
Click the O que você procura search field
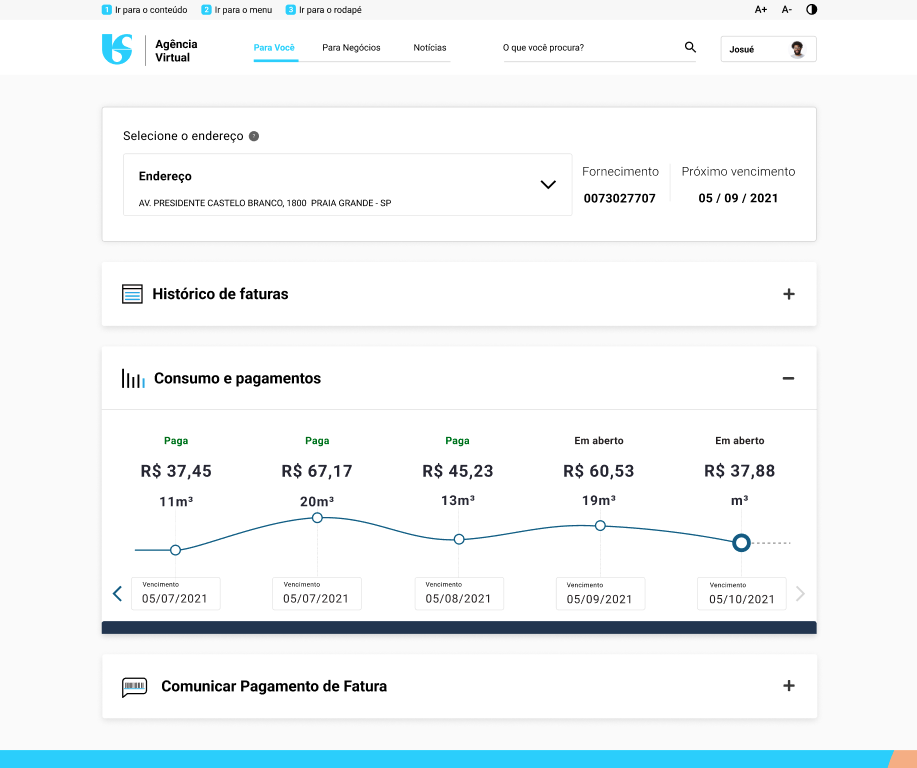click(x=590, y=48)
